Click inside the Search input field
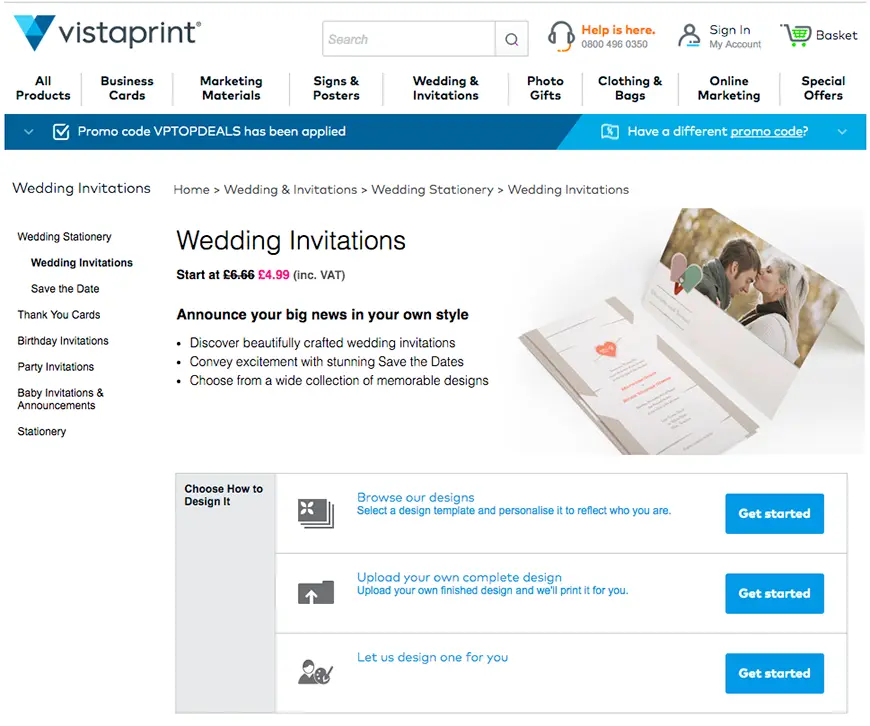Viewport: 870px width, 726px height. (x=408, y=39)
